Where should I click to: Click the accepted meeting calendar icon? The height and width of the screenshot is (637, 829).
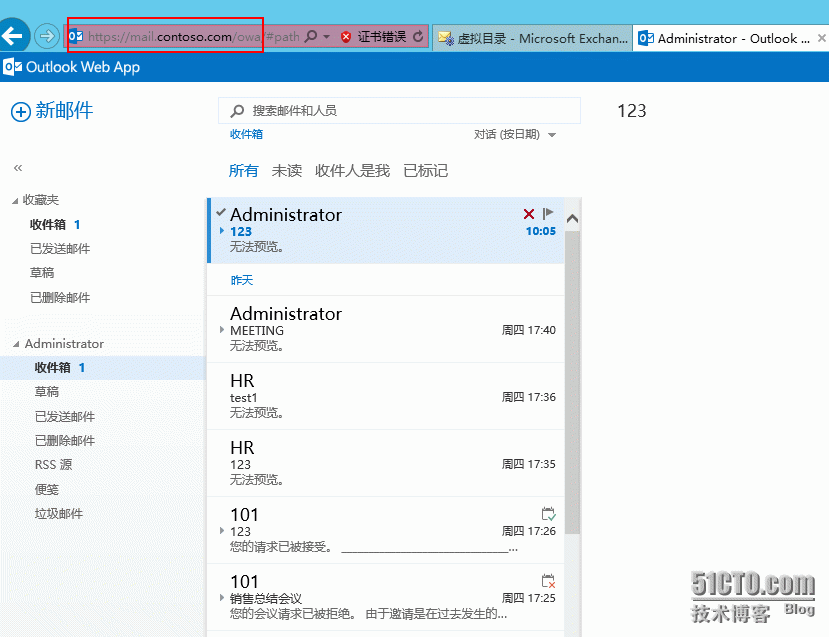click(548, 514)
